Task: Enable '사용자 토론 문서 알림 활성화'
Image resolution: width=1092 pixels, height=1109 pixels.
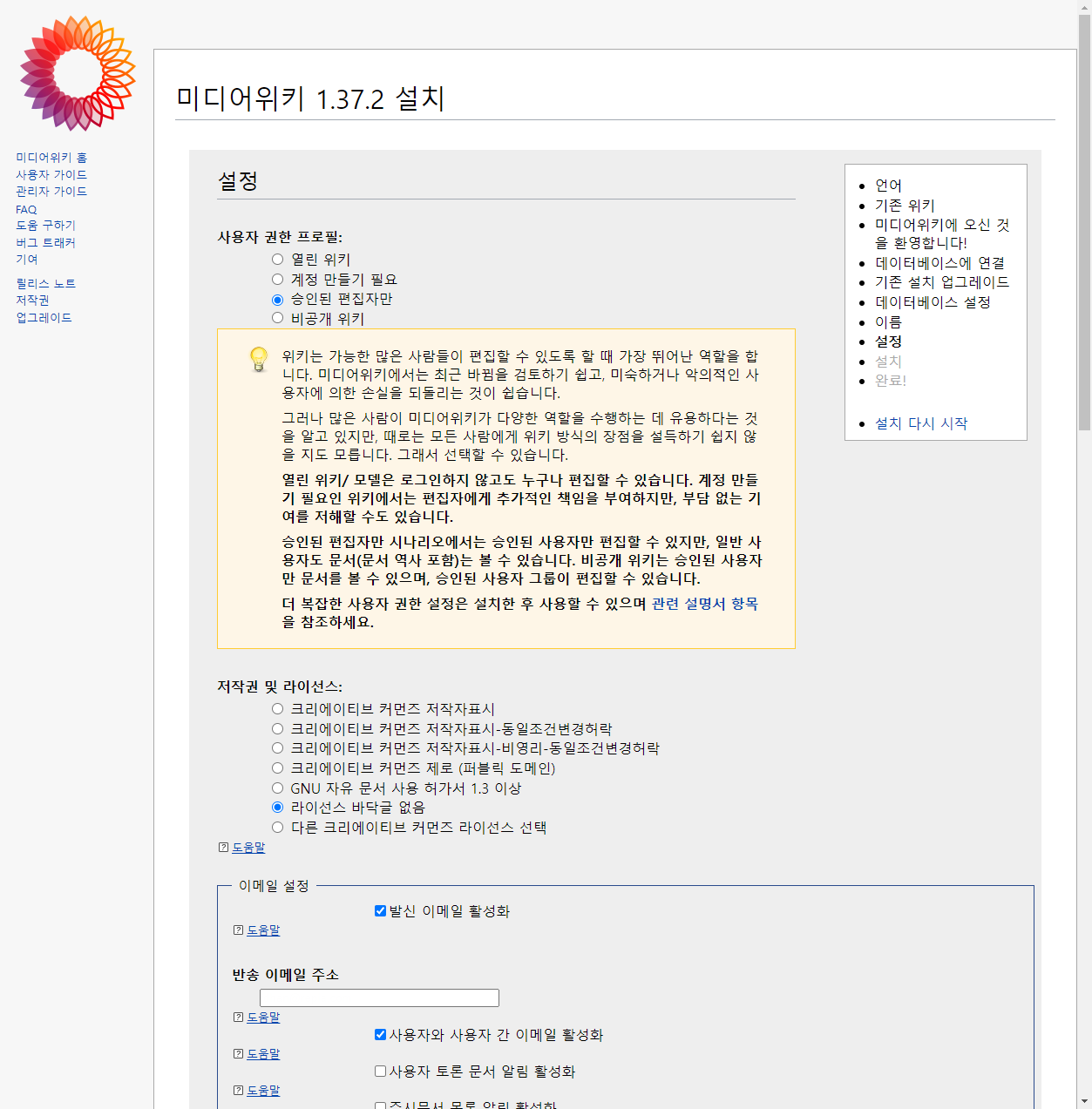Action: [x=380, y=1072]
